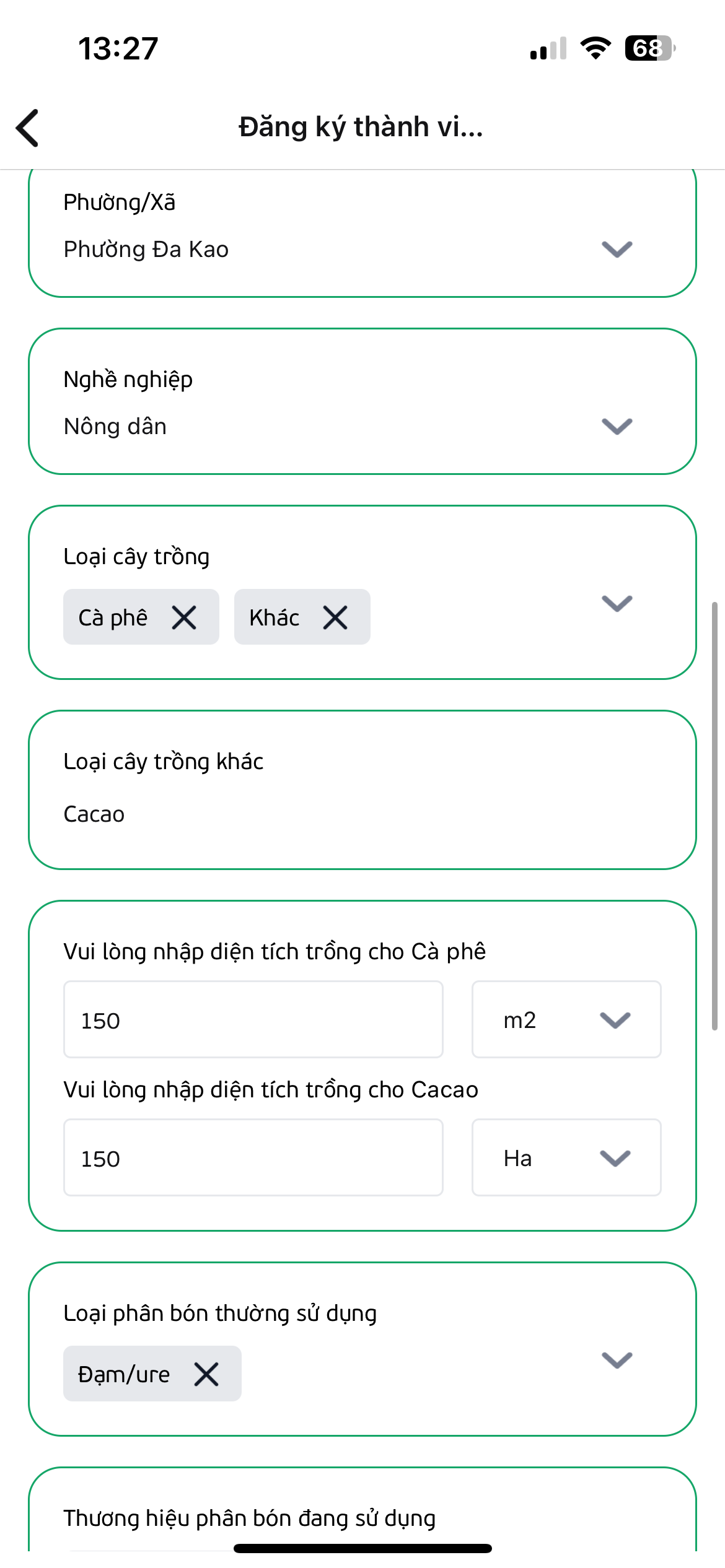725x1568 pixels.
Task: Remove the Cà phê crop tag
Action: 184,617
